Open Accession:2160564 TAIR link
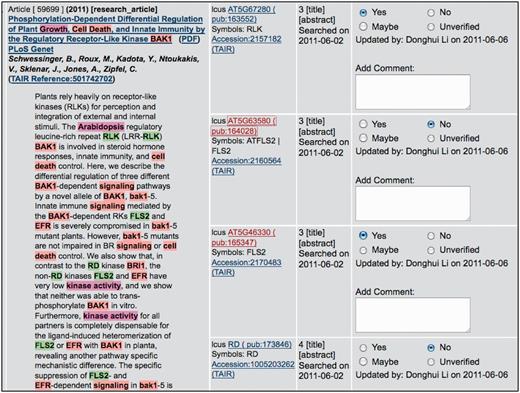The image size is (520, 393). [x=246, y=166]
